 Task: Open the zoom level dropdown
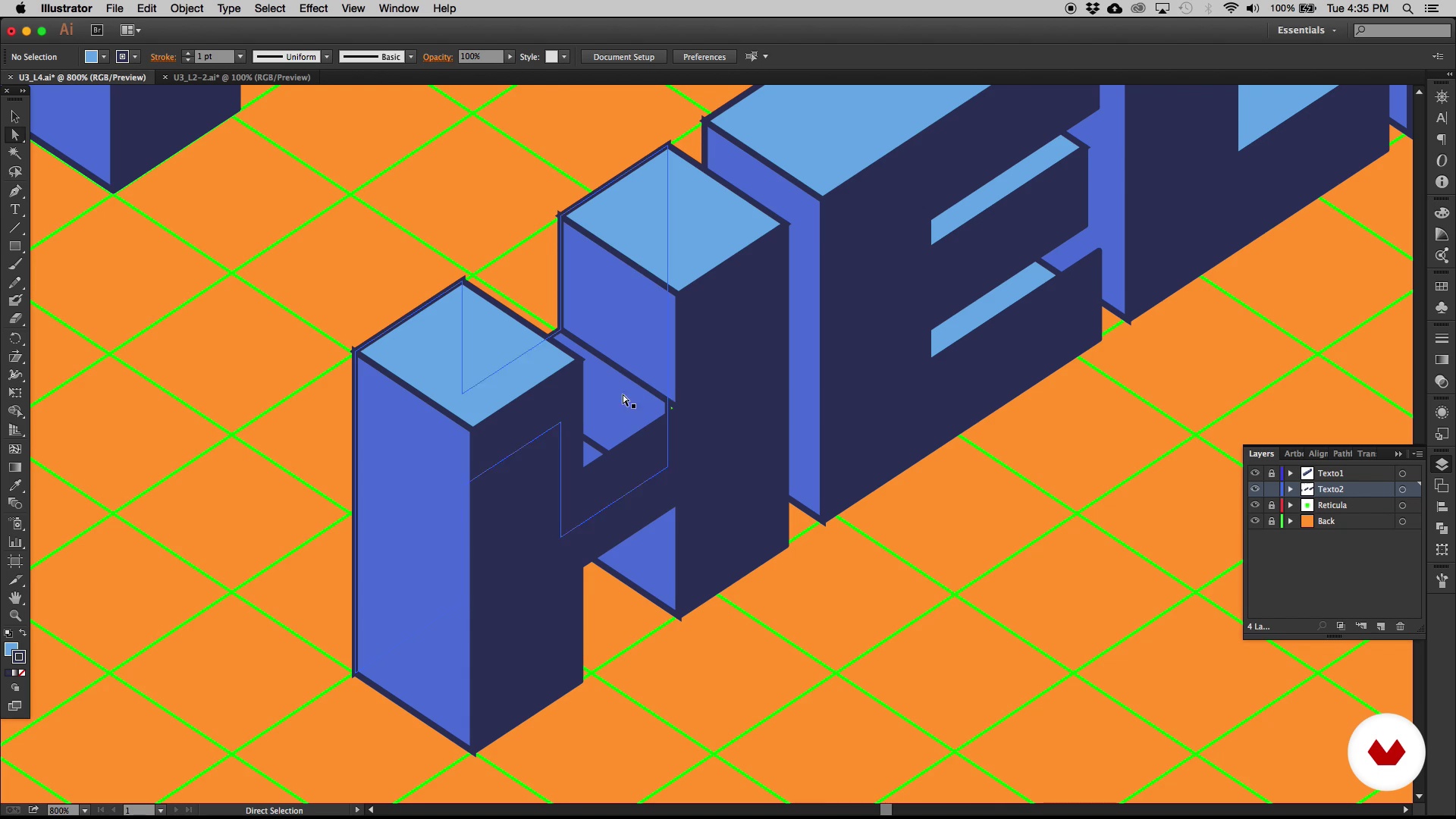click(85, 810)
